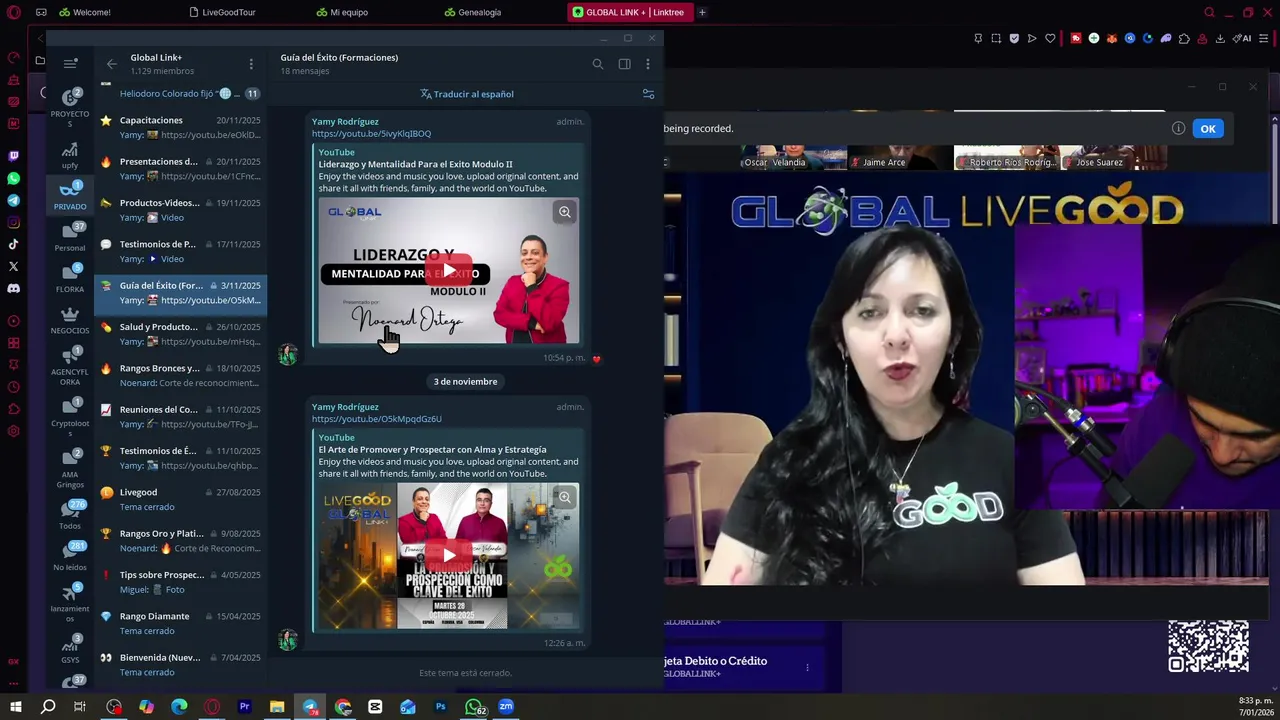Switch to the Mi equipo browser tab
The height and width of the screenshot is (720, 1280).
[342, 12]
